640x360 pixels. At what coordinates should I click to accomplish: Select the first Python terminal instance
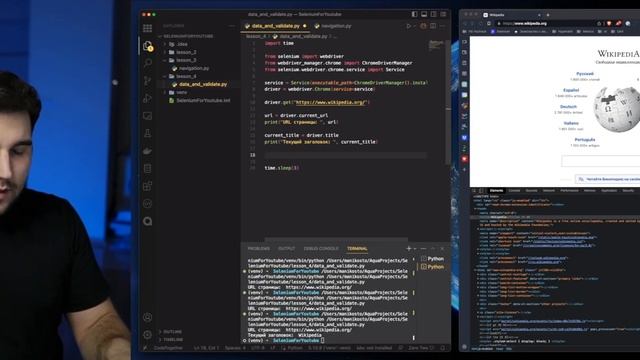point(433,259)
